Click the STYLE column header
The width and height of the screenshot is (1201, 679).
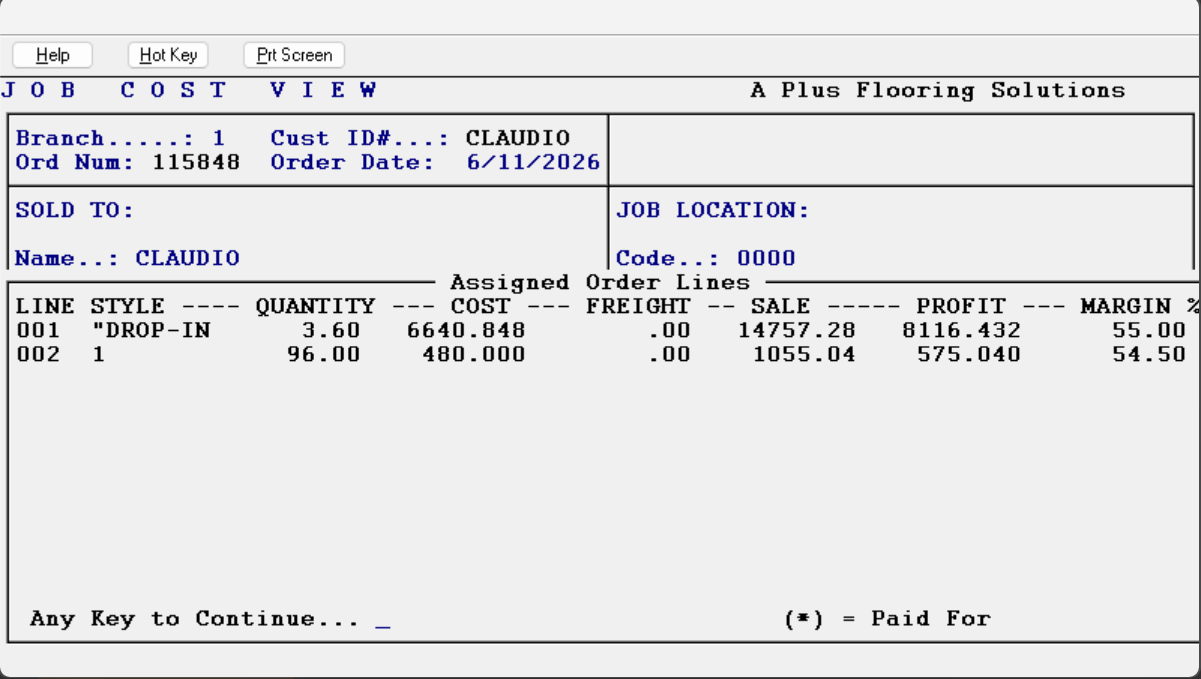(127, 306)
